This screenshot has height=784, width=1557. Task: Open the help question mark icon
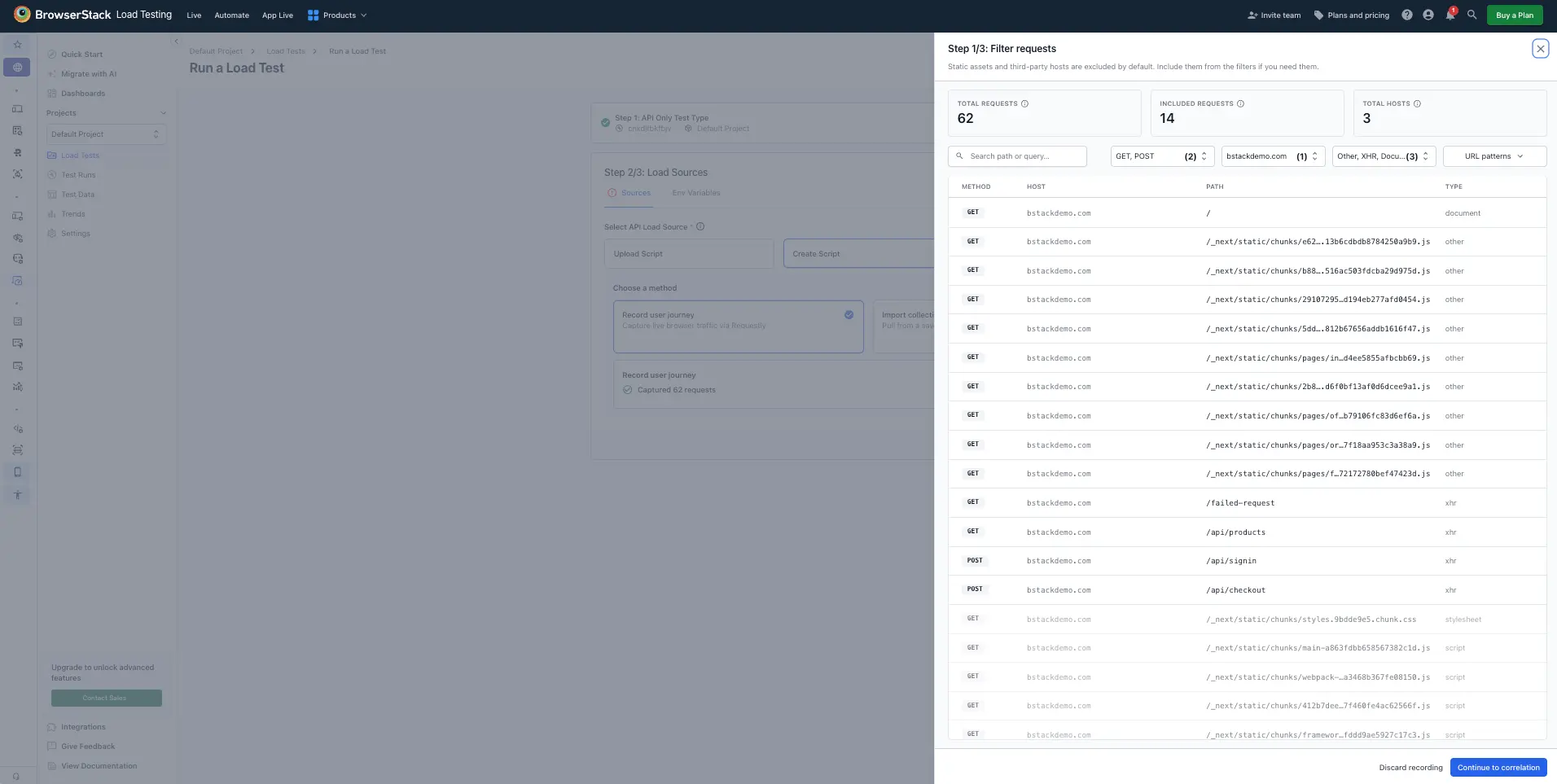(x=1406, y=15)
